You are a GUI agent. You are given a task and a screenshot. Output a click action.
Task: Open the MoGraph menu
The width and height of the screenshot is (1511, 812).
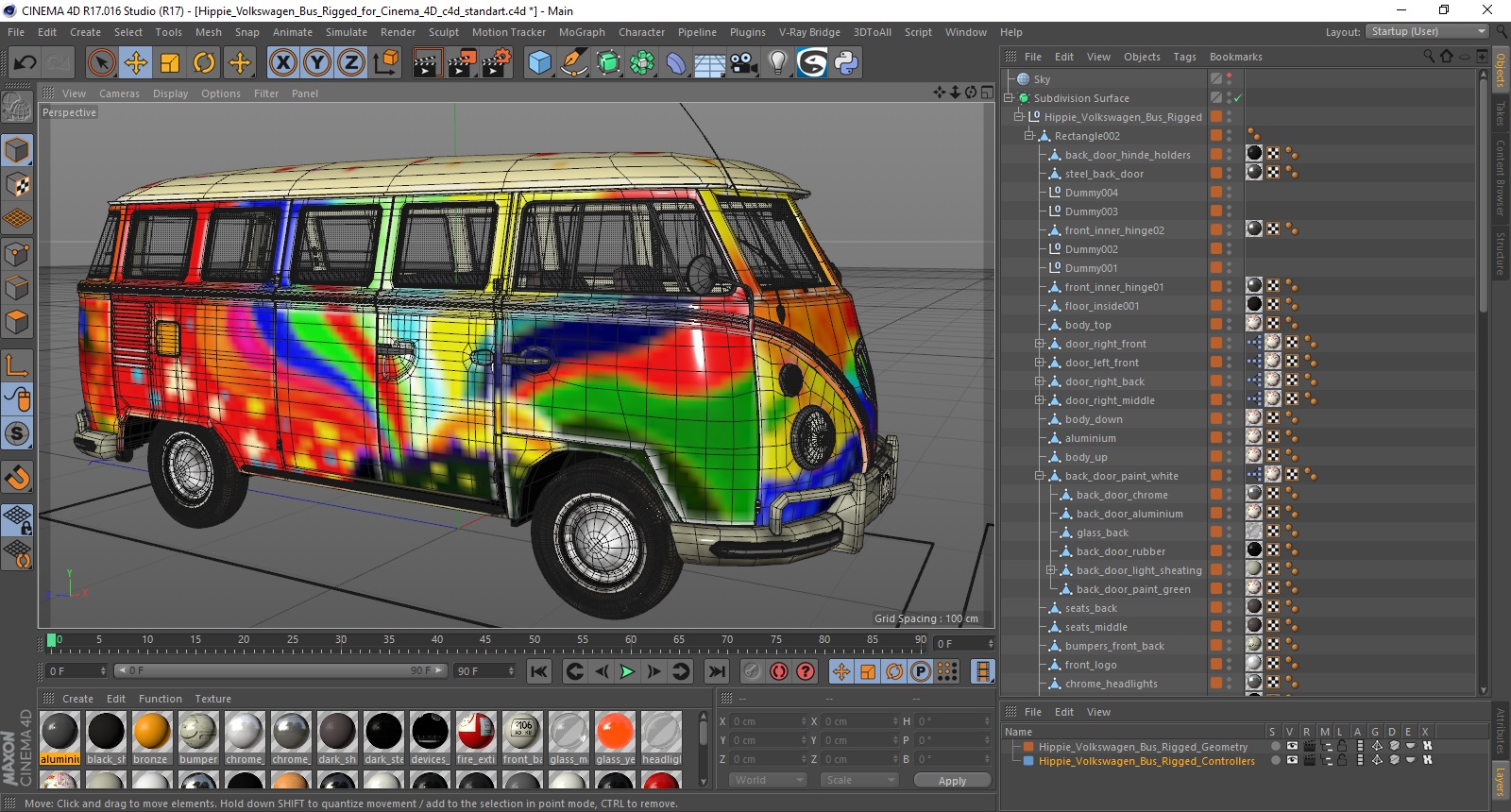tap(582, 32)
